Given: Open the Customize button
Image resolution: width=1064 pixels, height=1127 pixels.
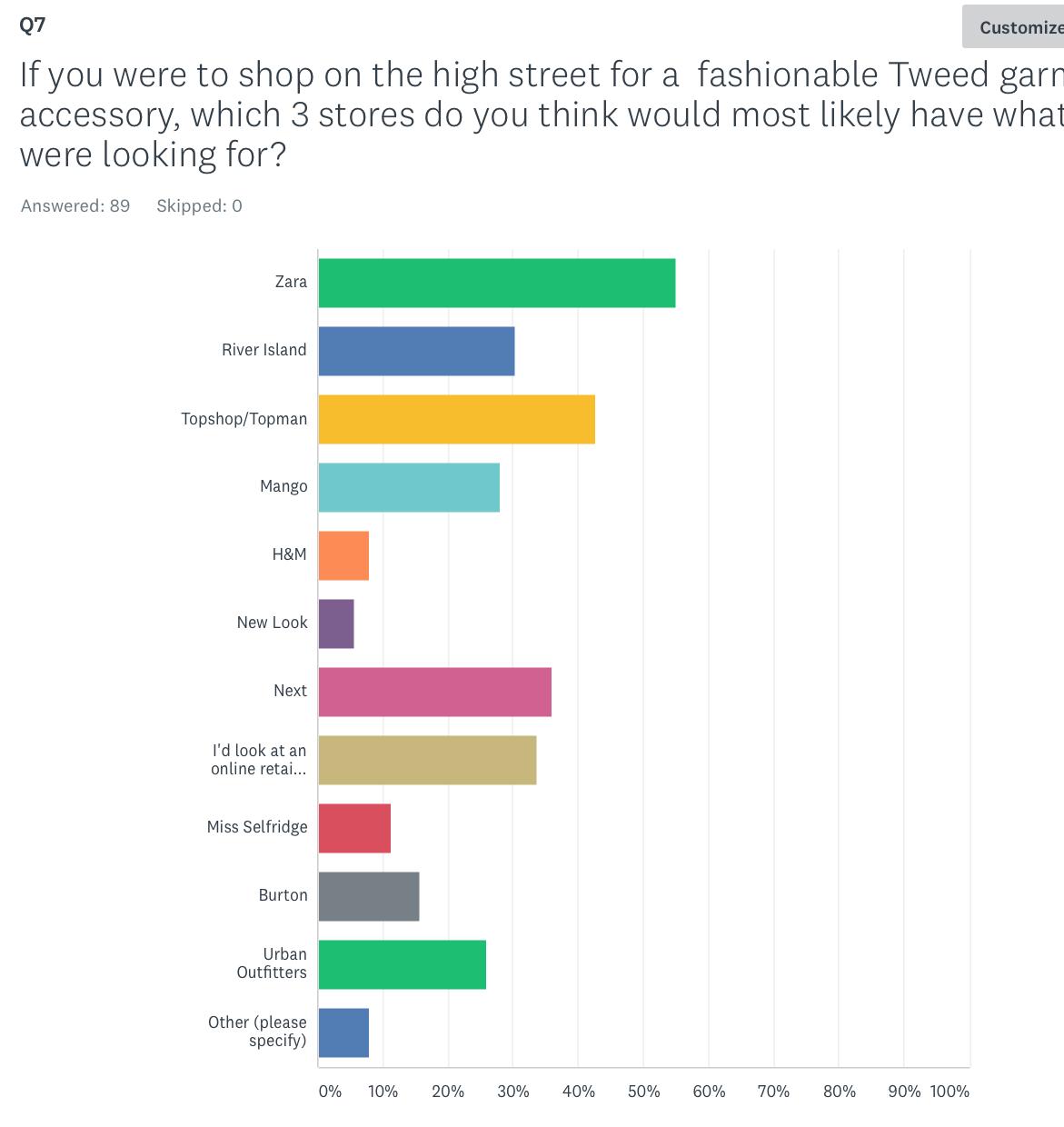Looking at the screenshot, I should point(1013,27).
